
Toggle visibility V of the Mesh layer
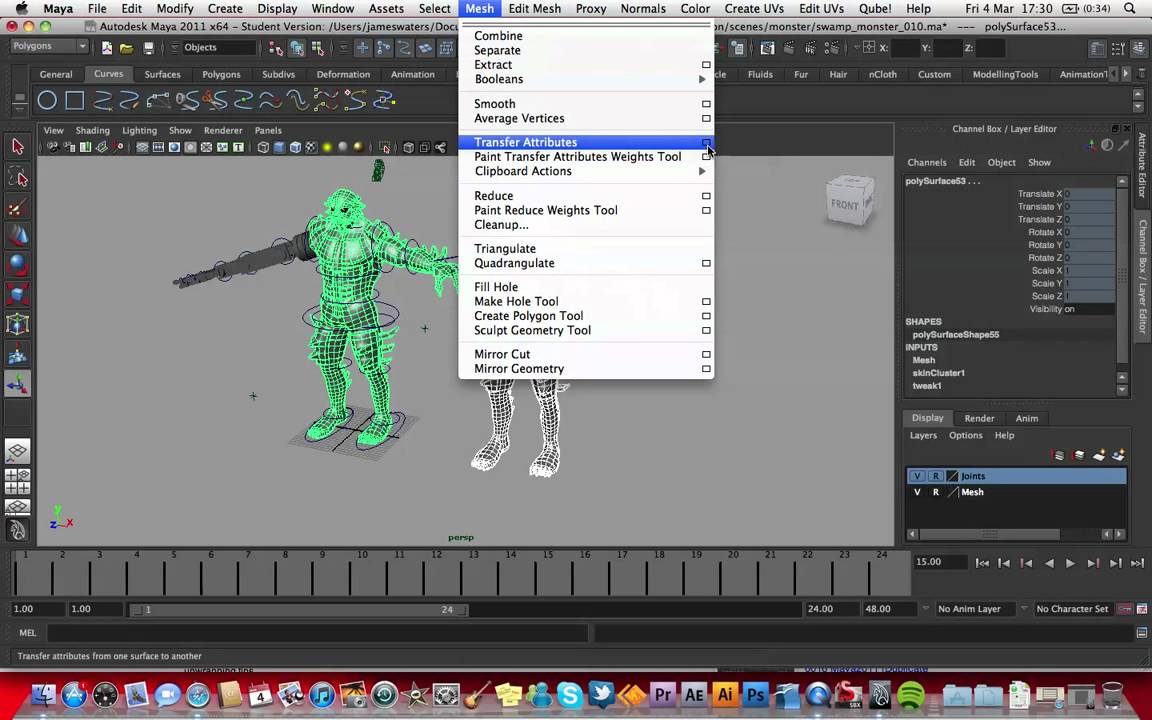(x=917, y=492)
